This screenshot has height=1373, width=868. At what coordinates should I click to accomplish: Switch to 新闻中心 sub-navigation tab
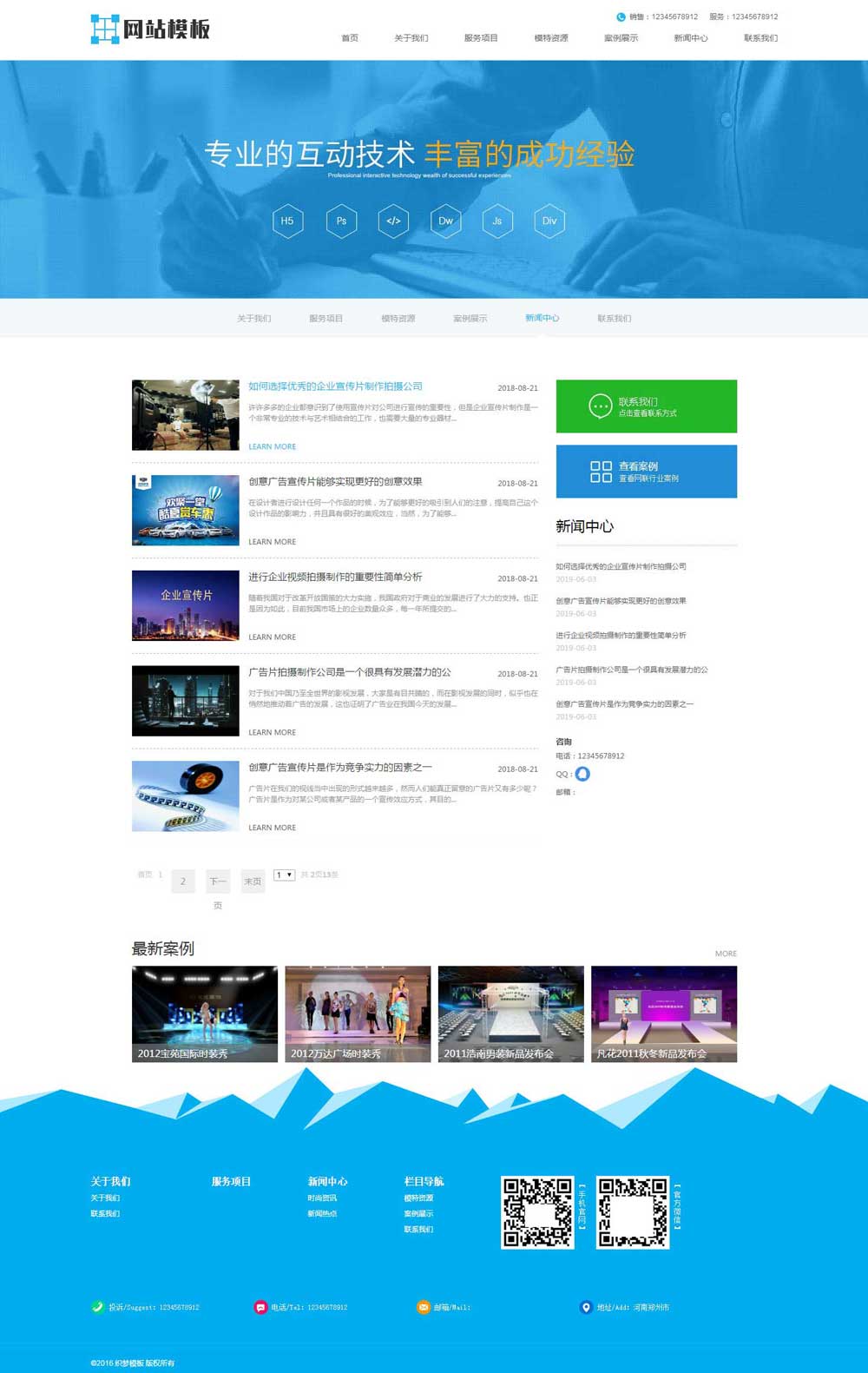pyautogui.click(x=542, y=318)
